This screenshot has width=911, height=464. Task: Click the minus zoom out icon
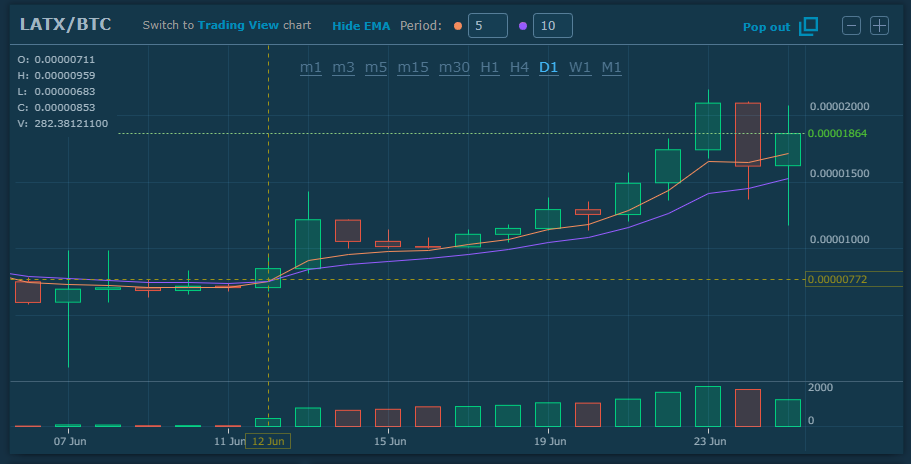click(x=851, y=26)
